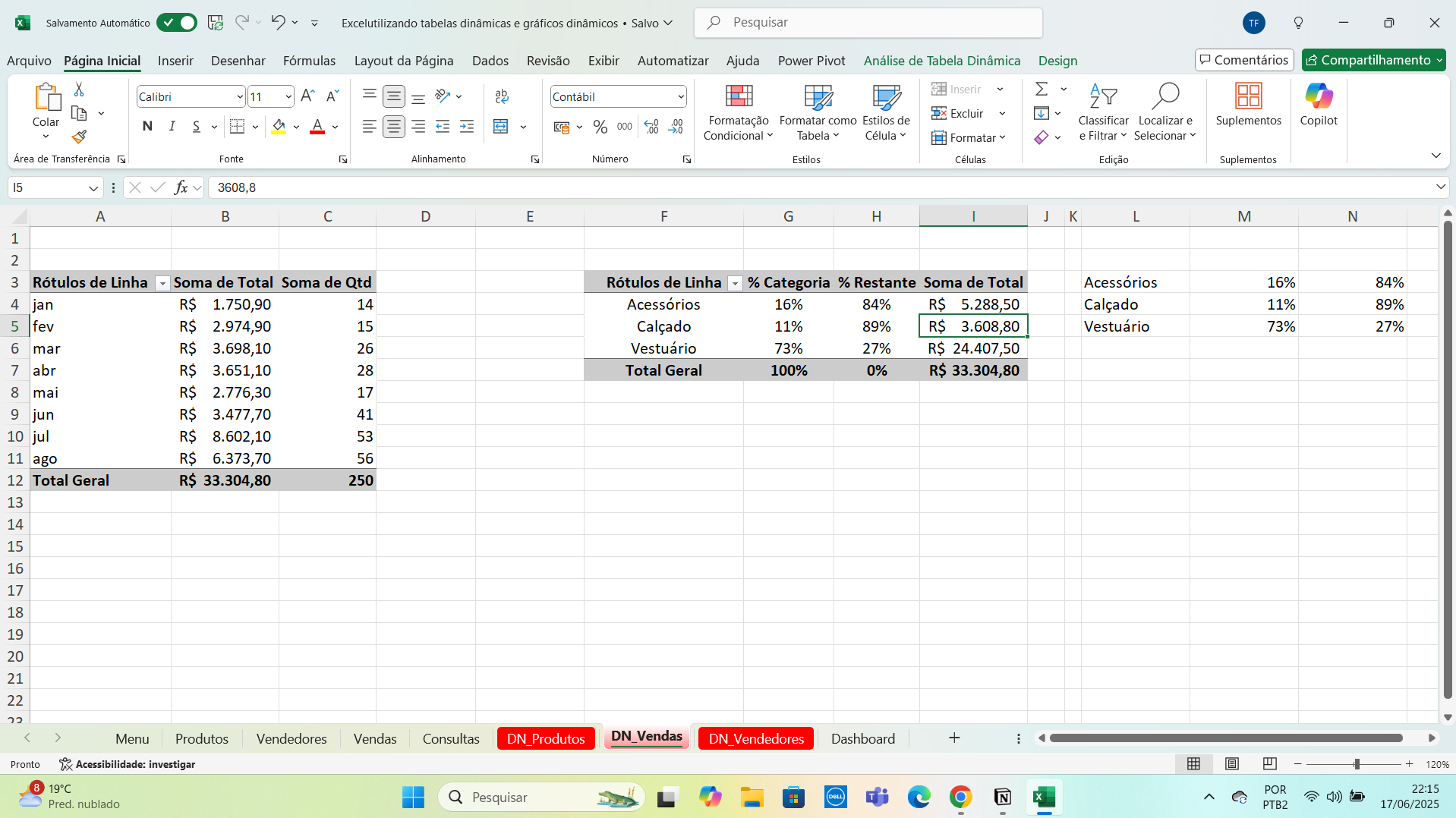Screen dimensions: 1456x818
Task: Click the Copy icon in clipboard group
Action: click(79, 113)
